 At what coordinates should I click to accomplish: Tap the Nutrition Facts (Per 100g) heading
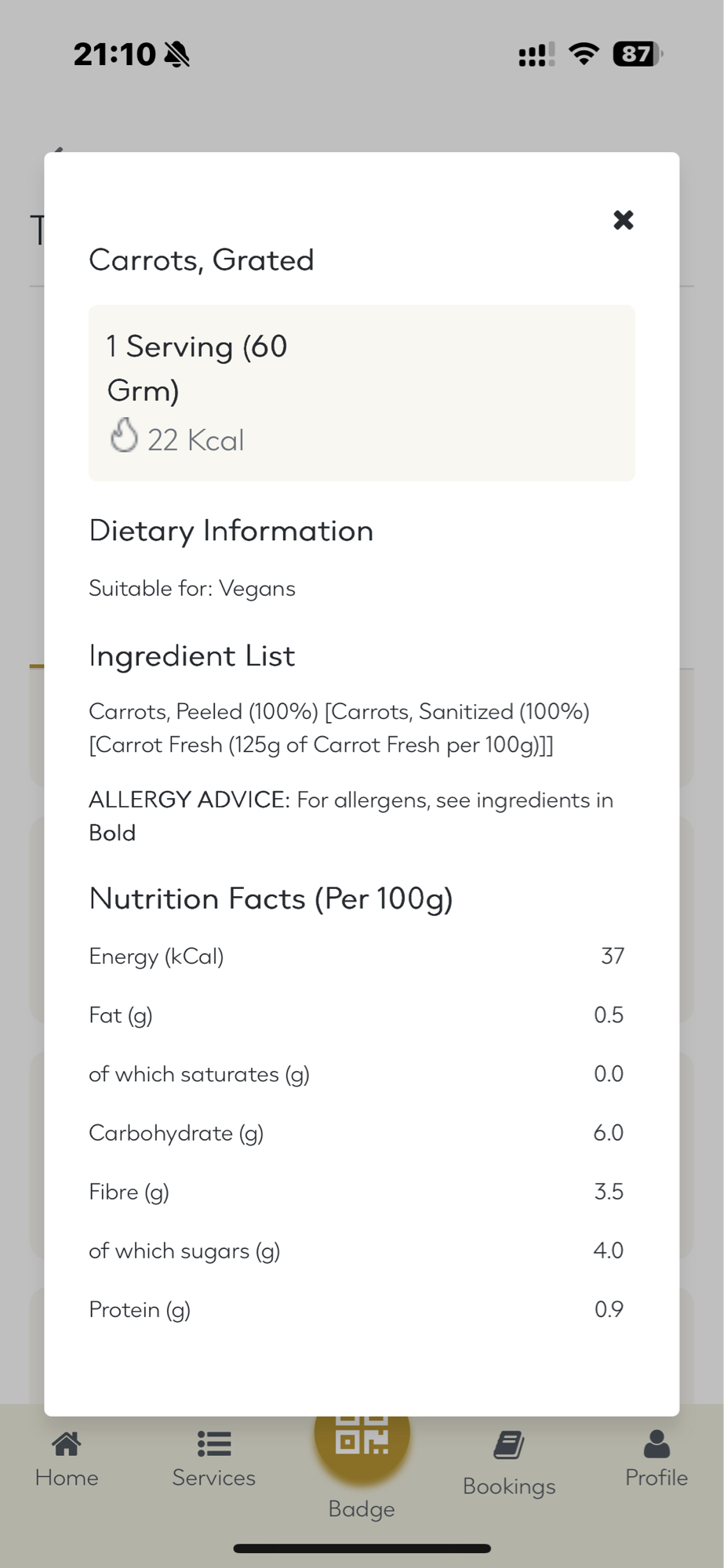pyautogui.click(x=271, y=898)
